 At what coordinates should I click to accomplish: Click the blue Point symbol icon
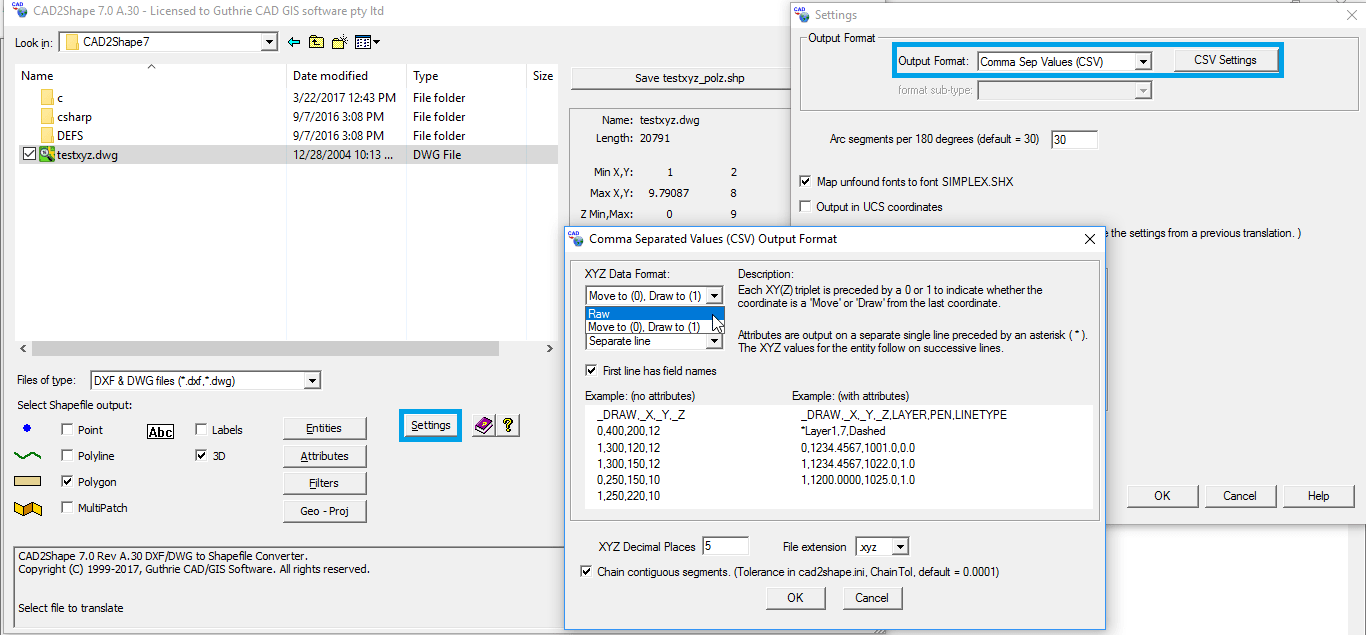27,429
